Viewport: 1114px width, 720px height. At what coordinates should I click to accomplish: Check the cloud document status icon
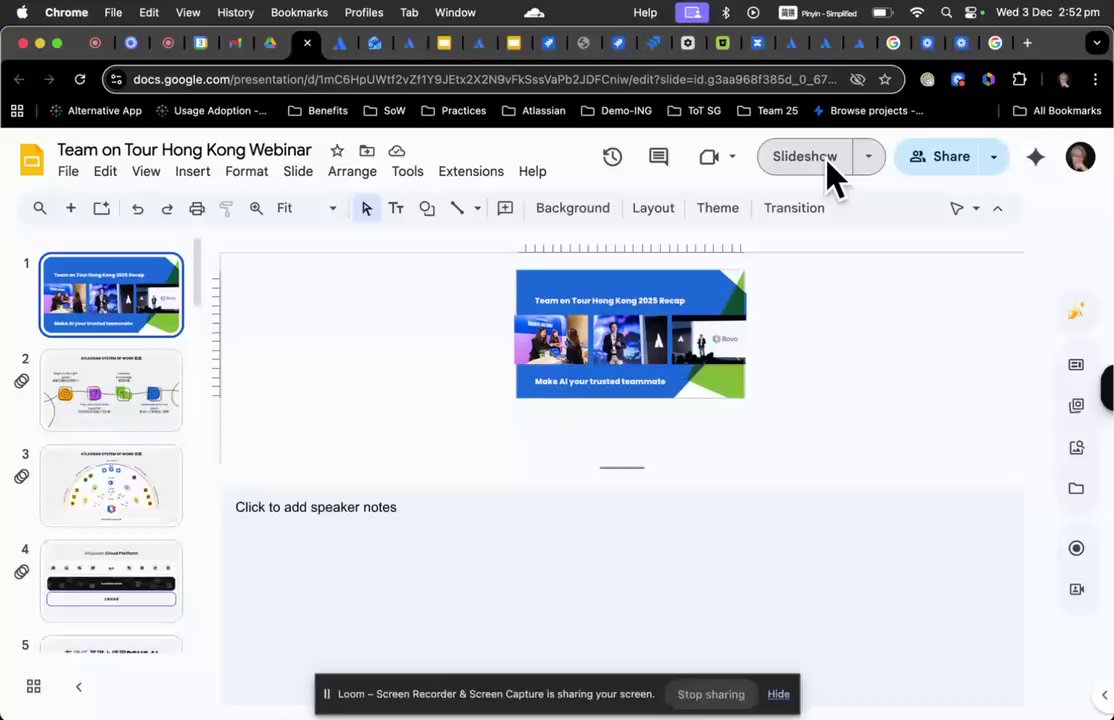[x=396, y=151]
